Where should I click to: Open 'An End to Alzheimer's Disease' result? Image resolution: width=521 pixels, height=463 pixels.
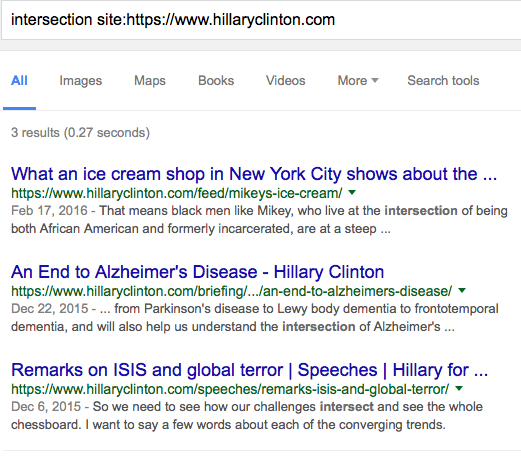197,272
